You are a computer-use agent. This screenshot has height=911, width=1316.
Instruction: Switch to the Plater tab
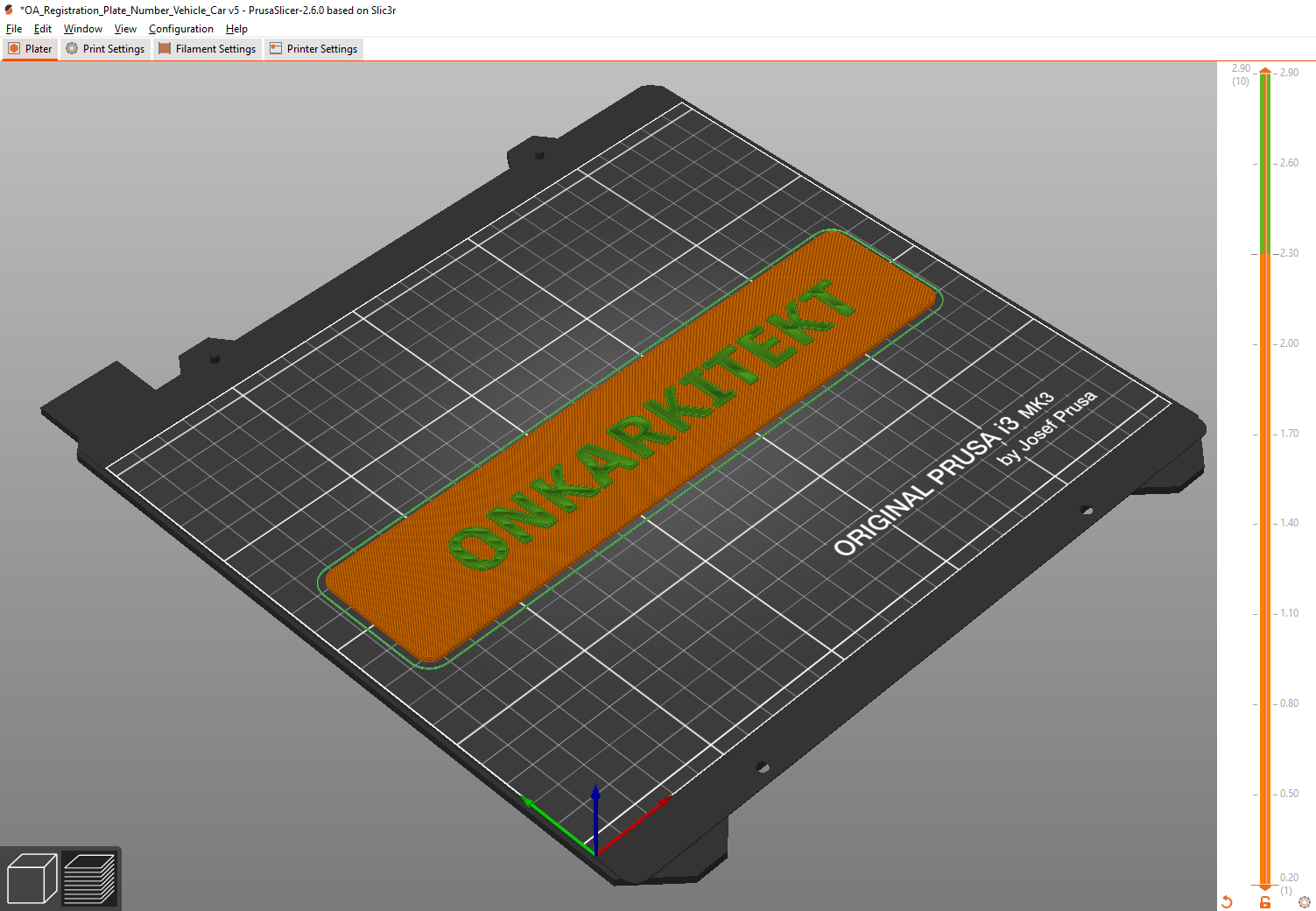coord(31,49)
